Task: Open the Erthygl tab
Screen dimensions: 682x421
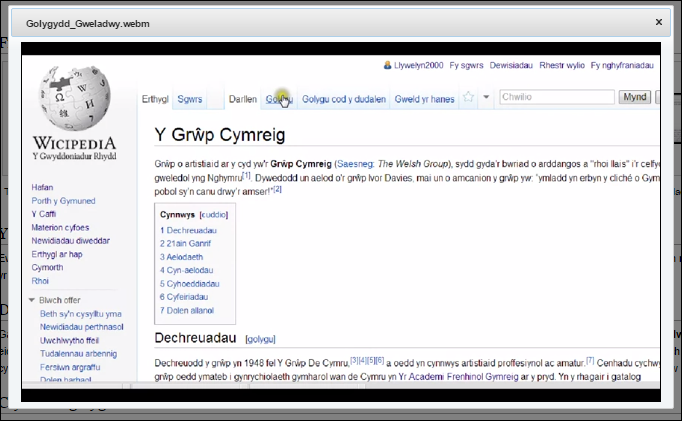Action: [x=155, y=99]
